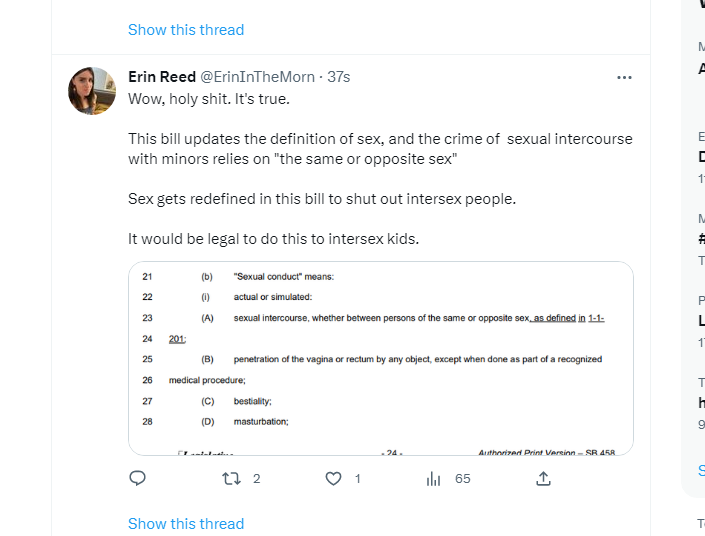Open the hashtag trend in right sidebar
705x536 pixels.
701,239
